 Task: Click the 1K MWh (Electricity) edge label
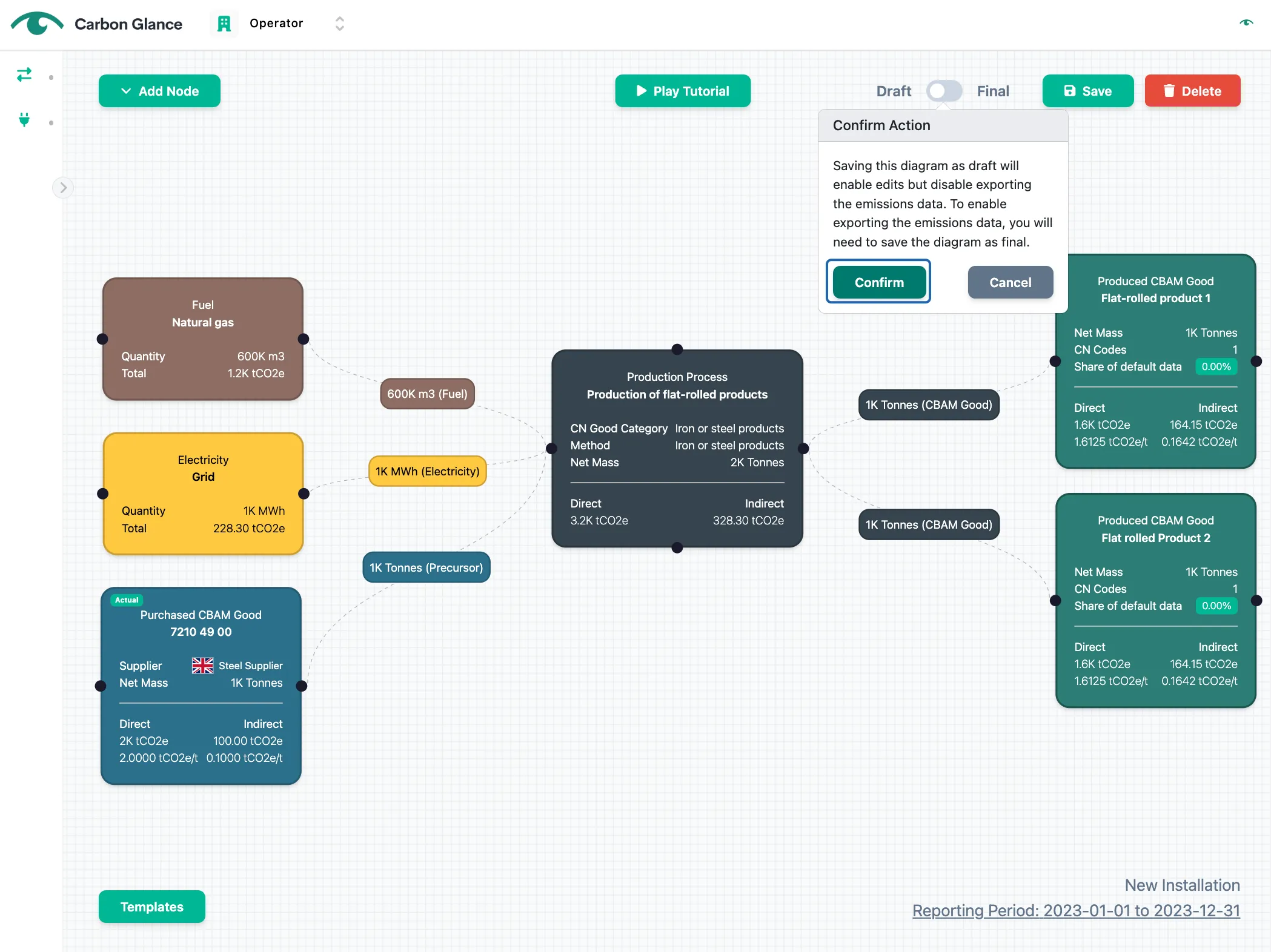click(427, 471)
